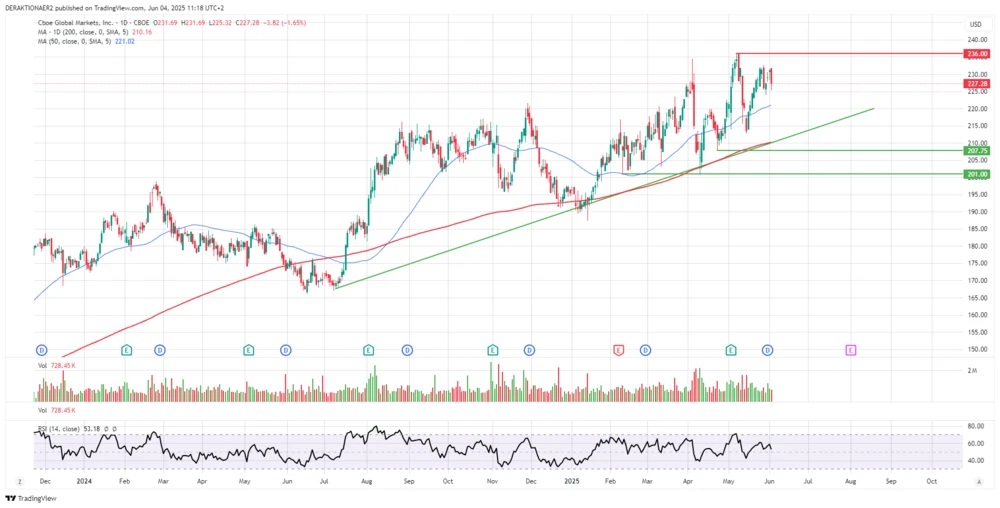Click the 2025 label on the time axis
Screen dimensions: 1000x508
[571, 482]
